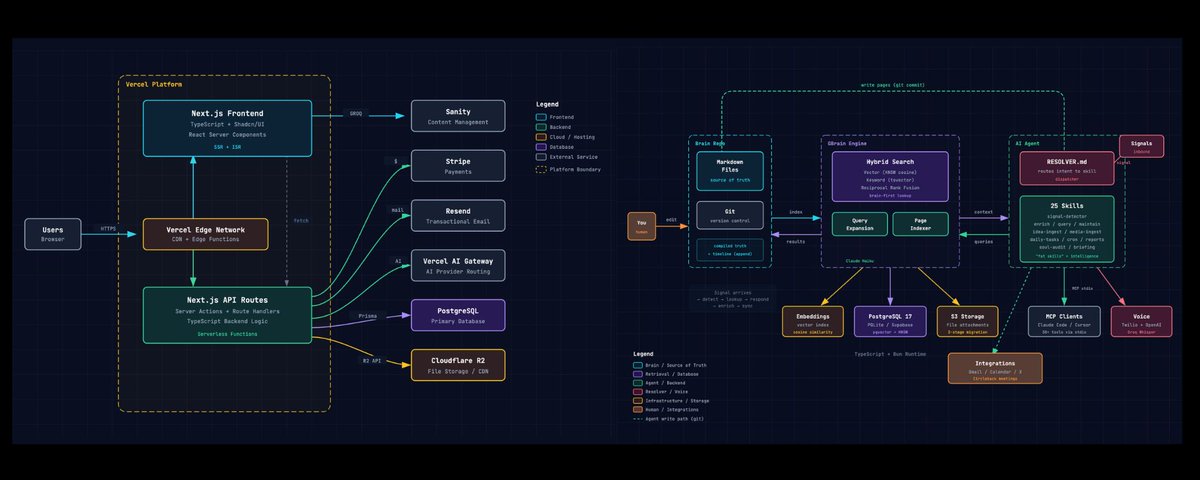The image size is (1200, 480).
Task: Click the fetch dashed-line label
Action: tap(300, 220)
